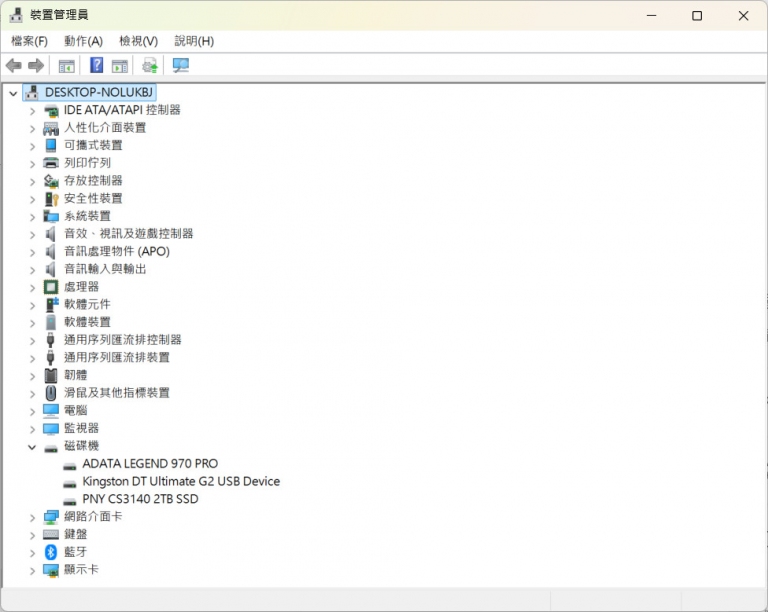Select the 通用序列匯流排控制器 label
The width and height of the screenshot is (768, 612).
[x=122, y=340]
